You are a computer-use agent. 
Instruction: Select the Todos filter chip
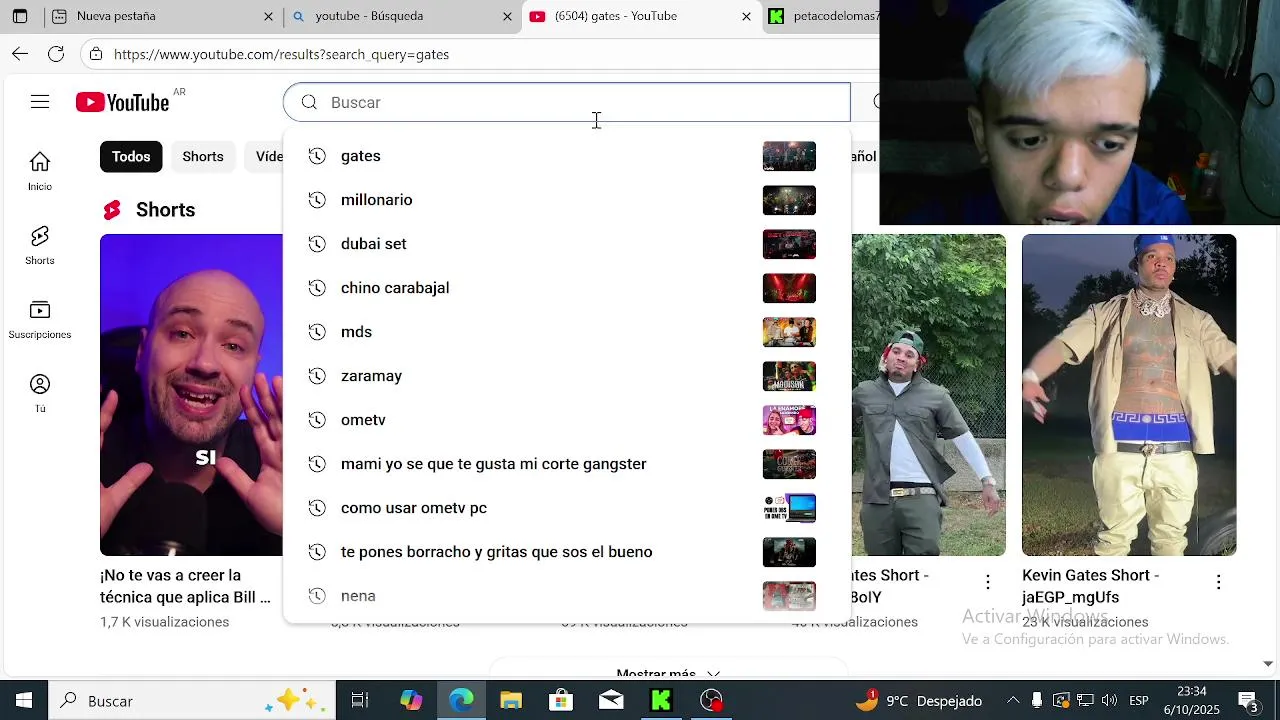click(131, 156)
